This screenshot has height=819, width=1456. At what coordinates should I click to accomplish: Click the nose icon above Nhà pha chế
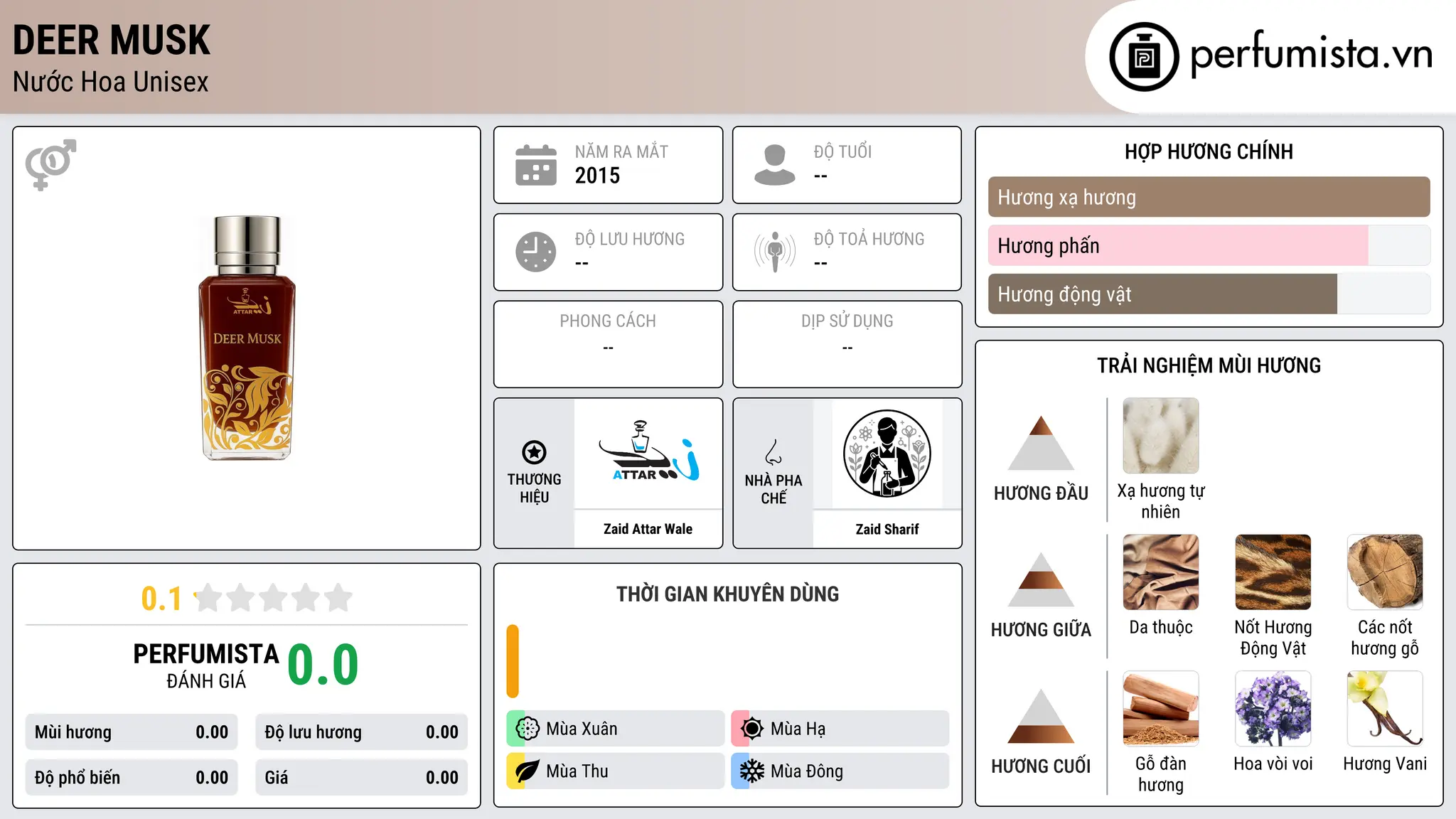click(x=773, y=452)
